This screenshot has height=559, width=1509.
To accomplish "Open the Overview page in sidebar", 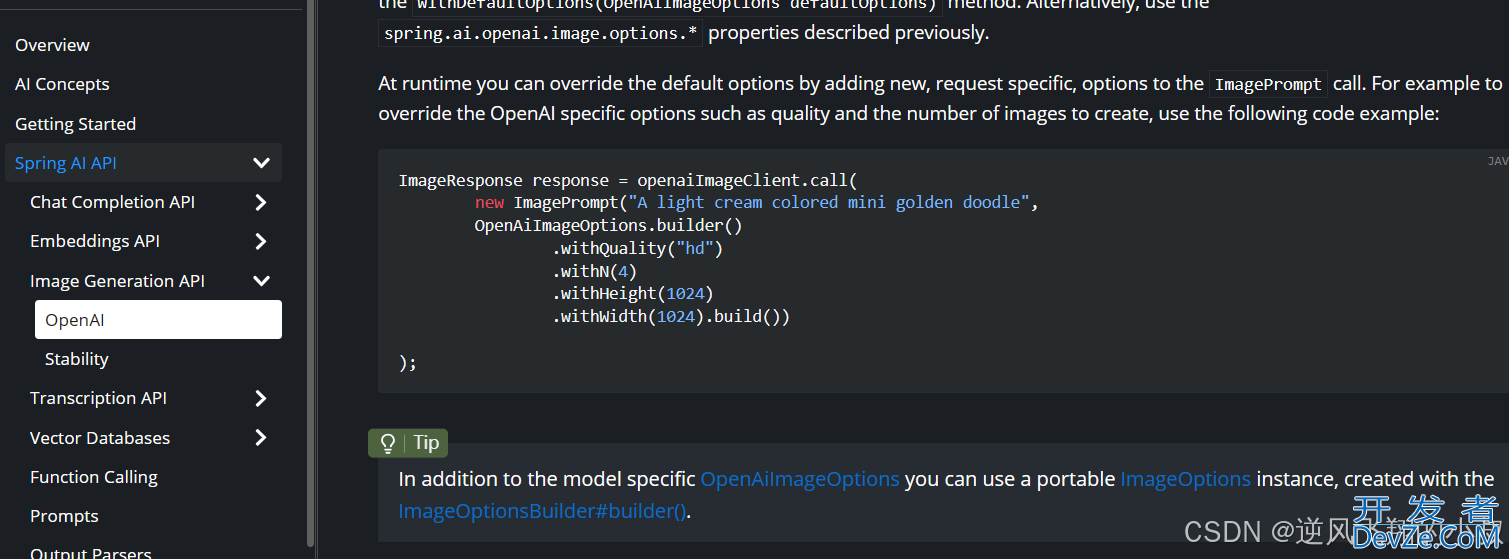I will [x=52, y=45].
